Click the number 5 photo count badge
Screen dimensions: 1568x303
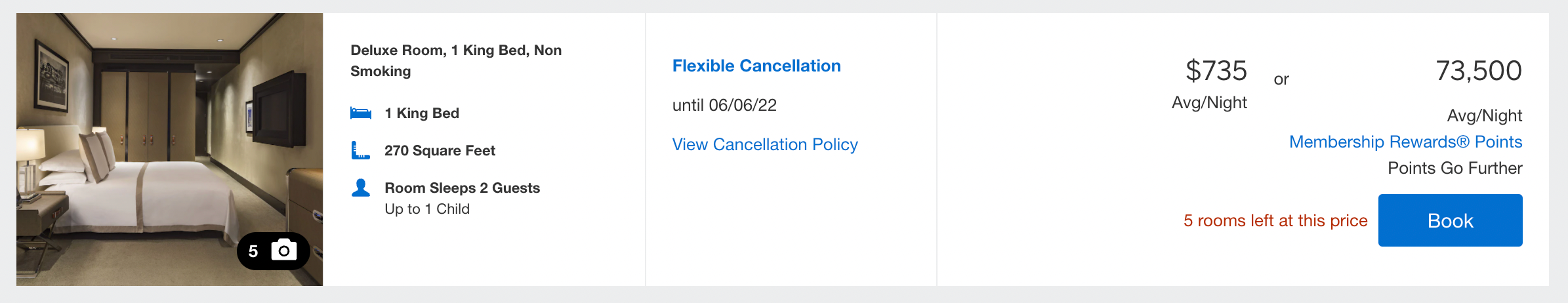(253, 251)
